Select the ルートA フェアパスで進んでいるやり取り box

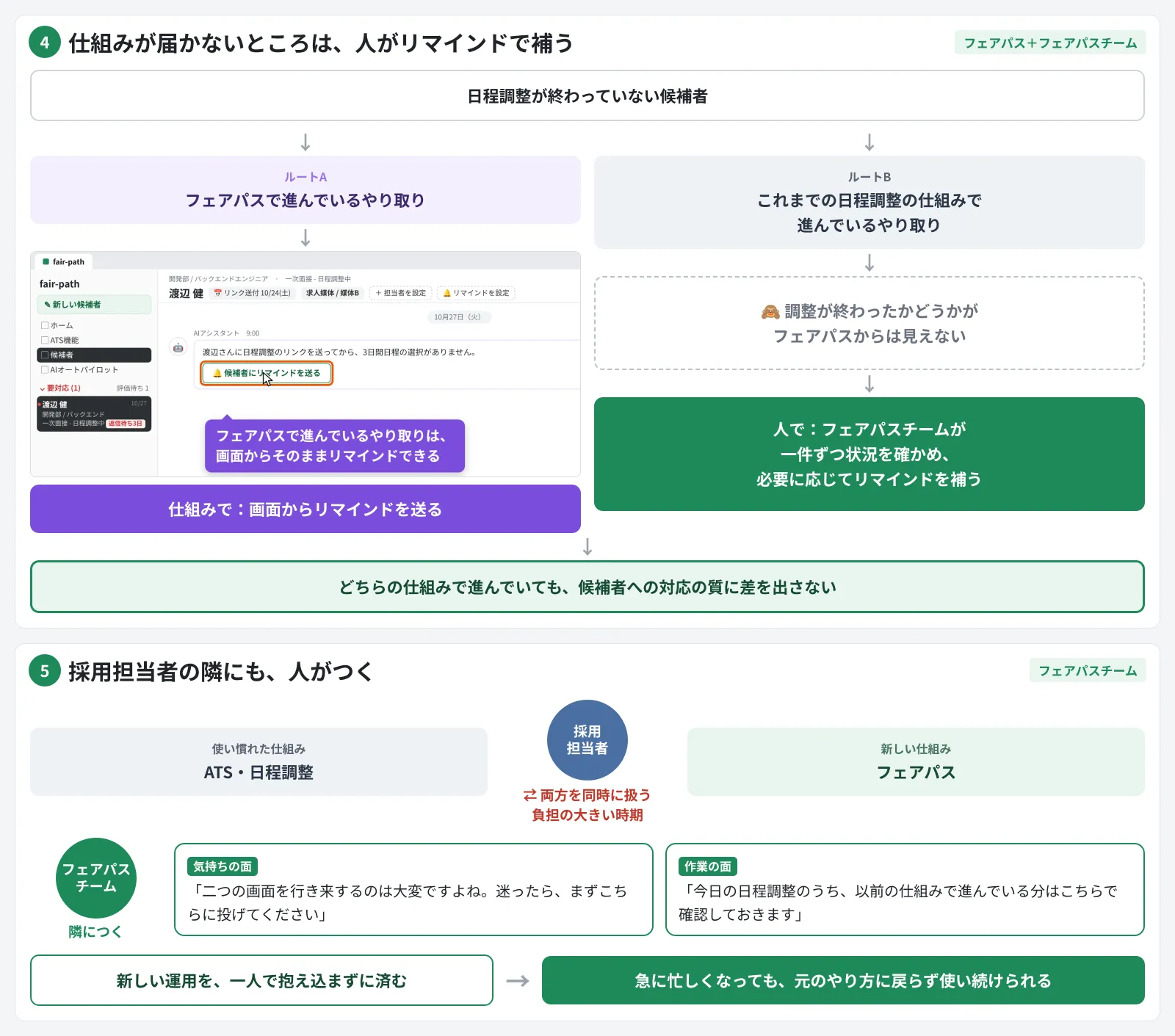click(x=305, y=189)
